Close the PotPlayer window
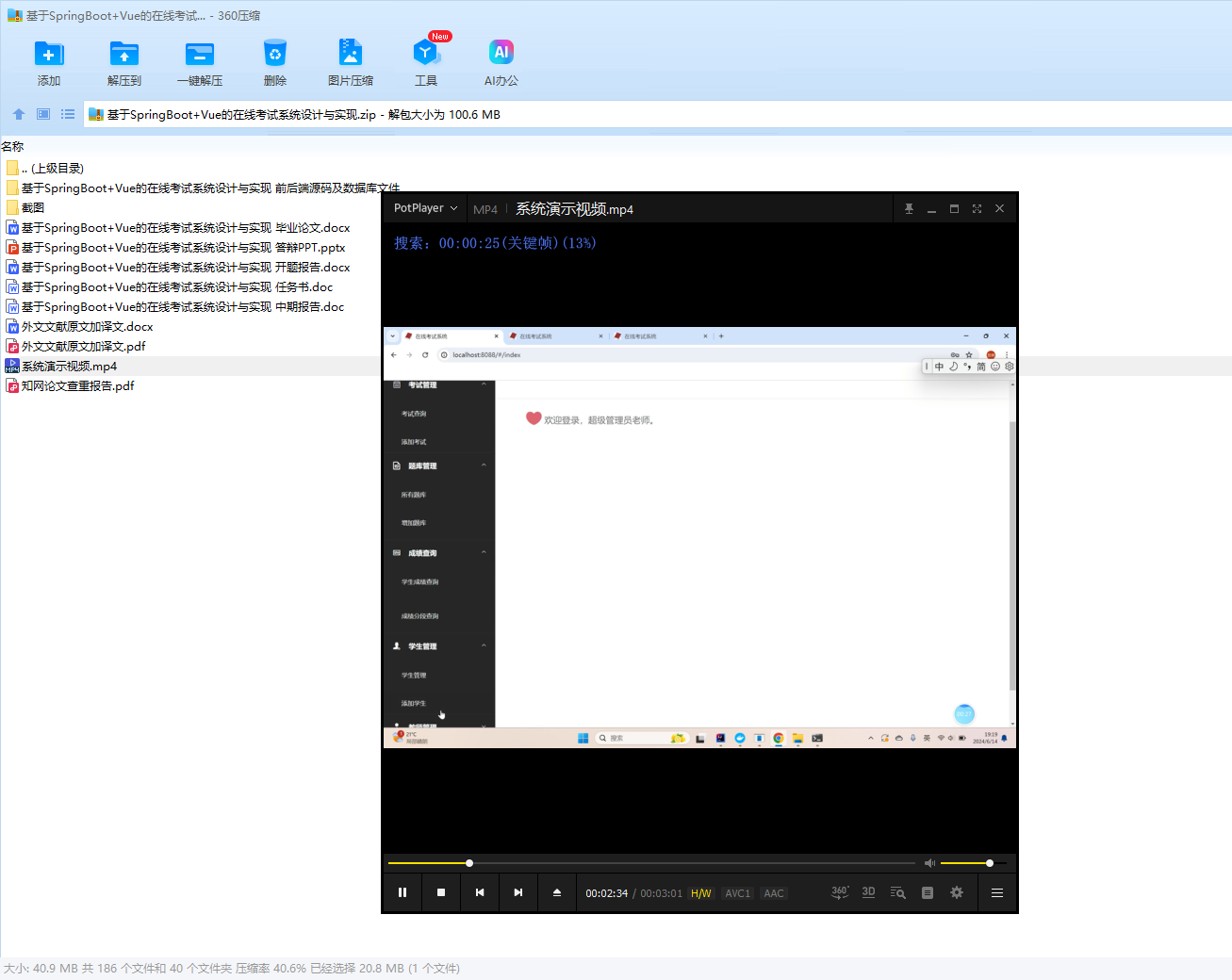The image size is (1232, 980). 1000,208
